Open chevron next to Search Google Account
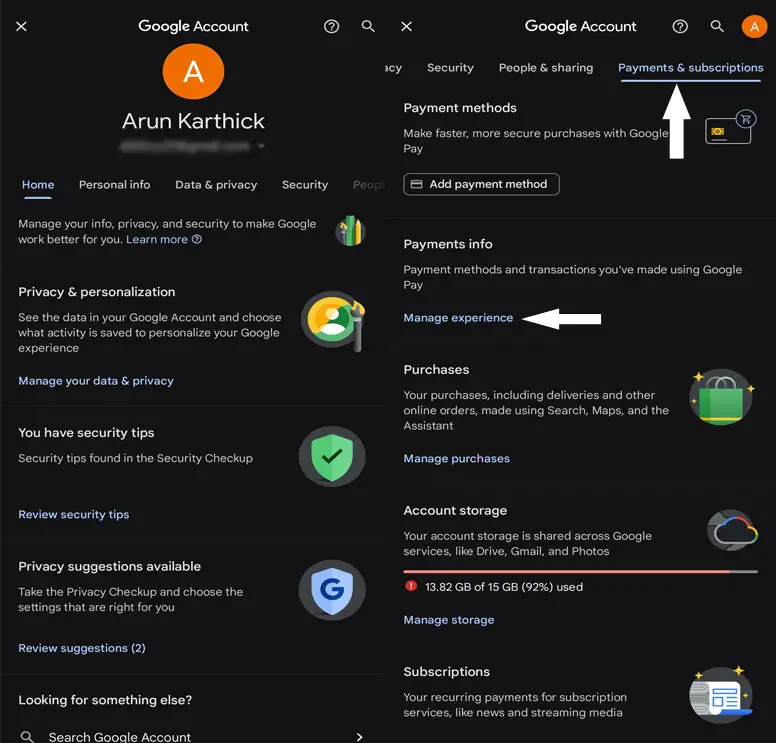 pyautogui.click(x=360, y=737)
